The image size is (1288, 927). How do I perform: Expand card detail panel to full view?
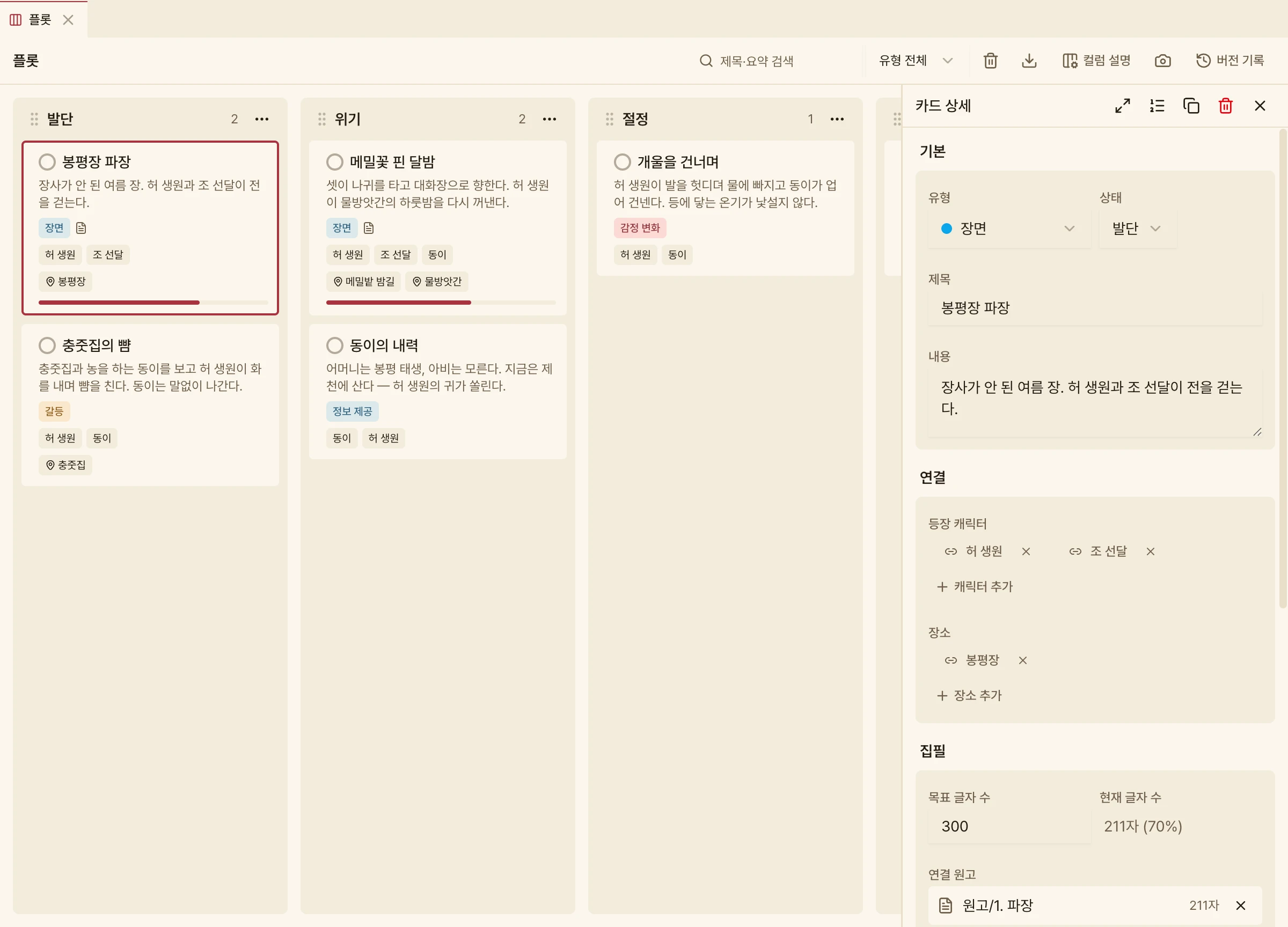[x=1122, y=106]
